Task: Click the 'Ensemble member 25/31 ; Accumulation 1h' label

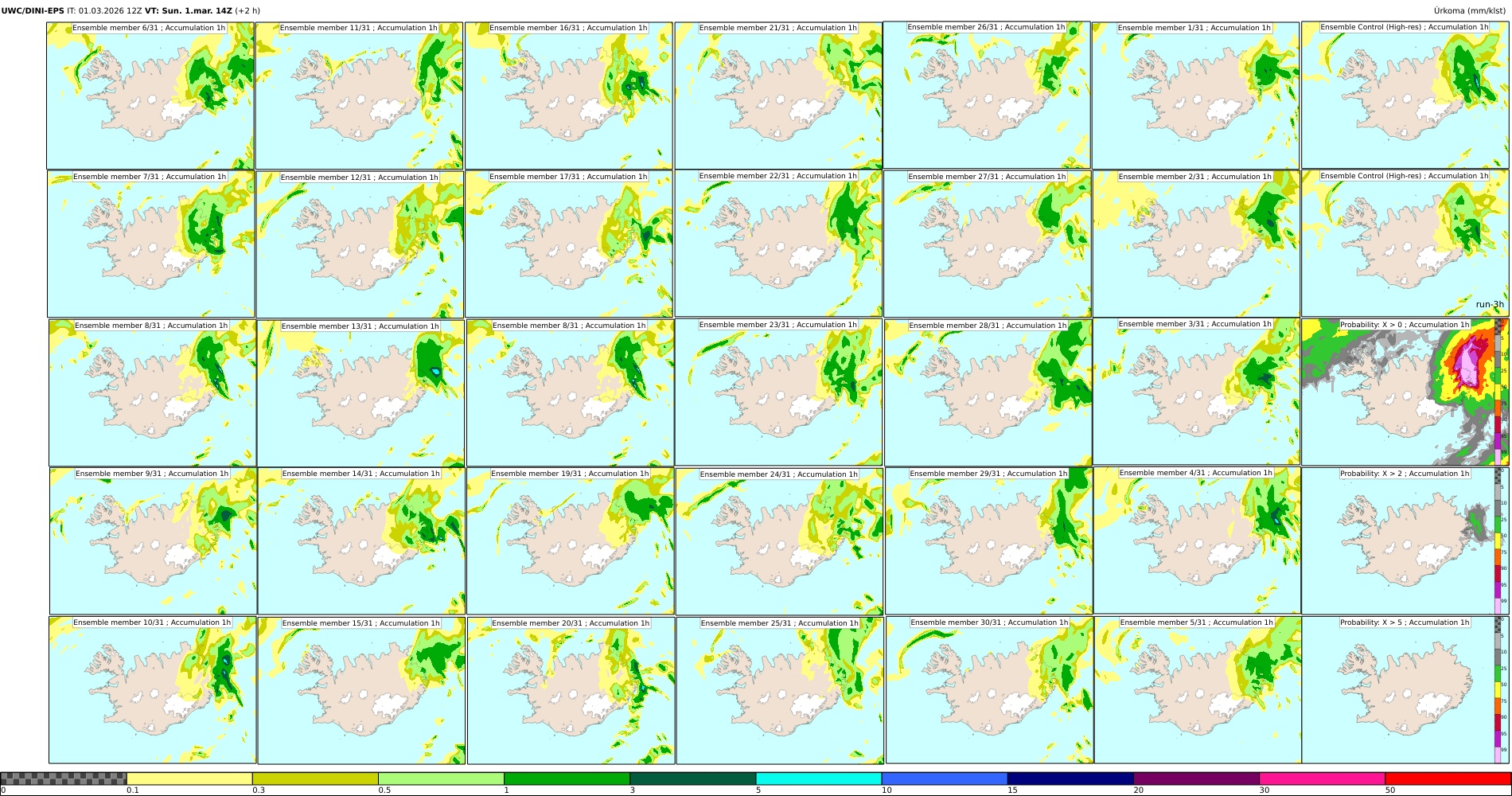Action: click(780, 623)
